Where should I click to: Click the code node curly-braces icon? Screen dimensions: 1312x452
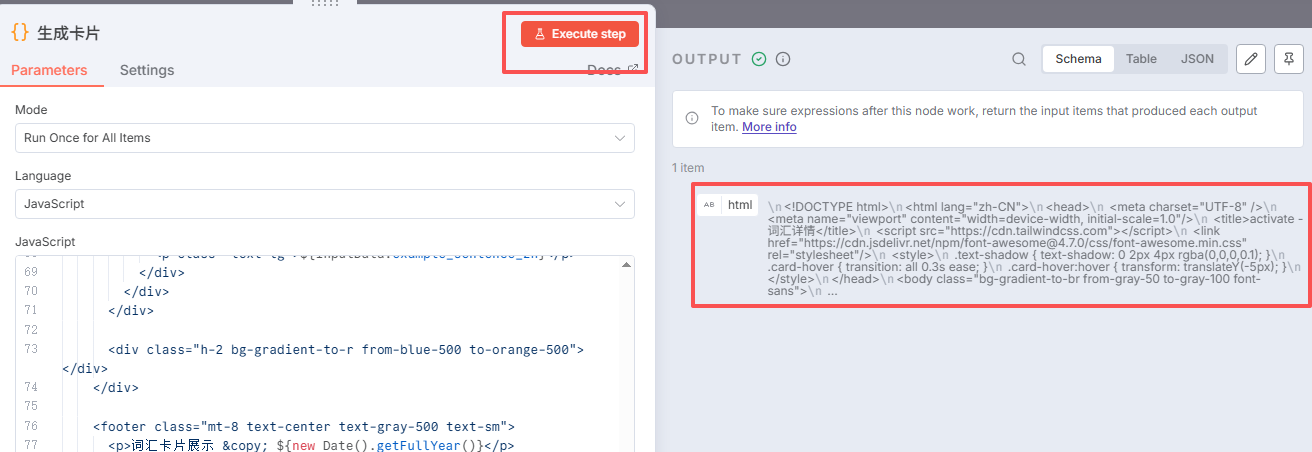point(20,32)
